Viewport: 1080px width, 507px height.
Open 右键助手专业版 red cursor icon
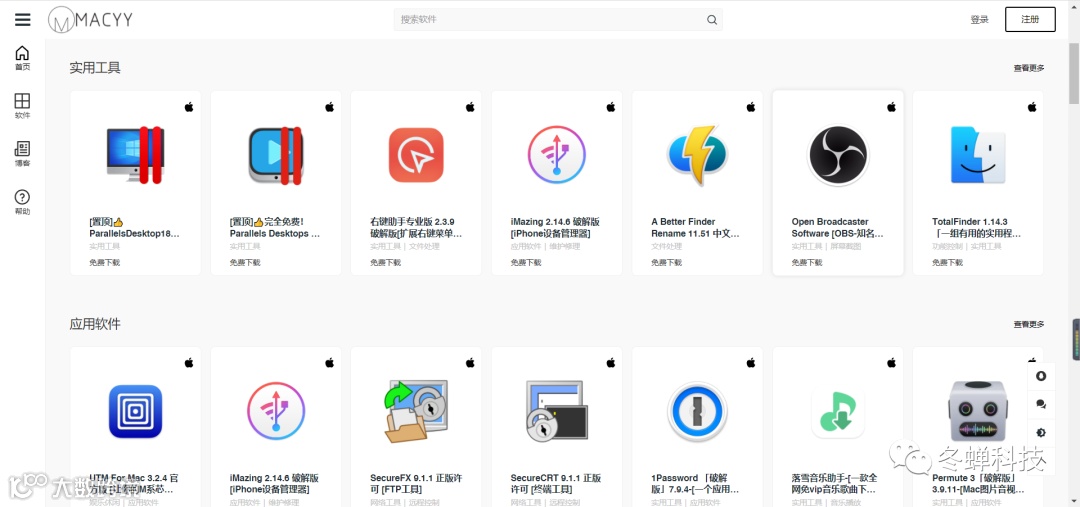(x=416, y=155)
